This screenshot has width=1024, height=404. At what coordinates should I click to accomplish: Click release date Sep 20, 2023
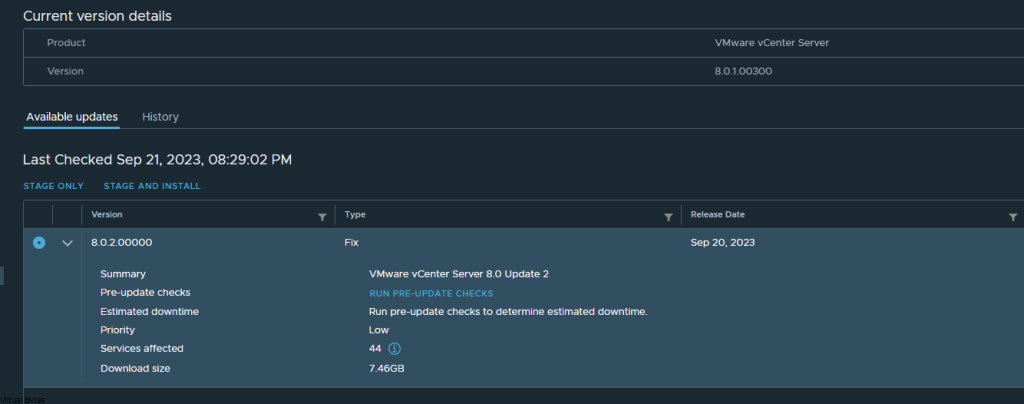tap(722, 242)
